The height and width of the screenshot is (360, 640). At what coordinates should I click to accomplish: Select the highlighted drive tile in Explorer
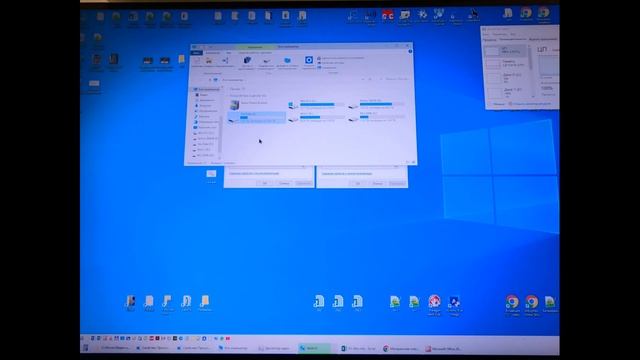pos(256,118)
